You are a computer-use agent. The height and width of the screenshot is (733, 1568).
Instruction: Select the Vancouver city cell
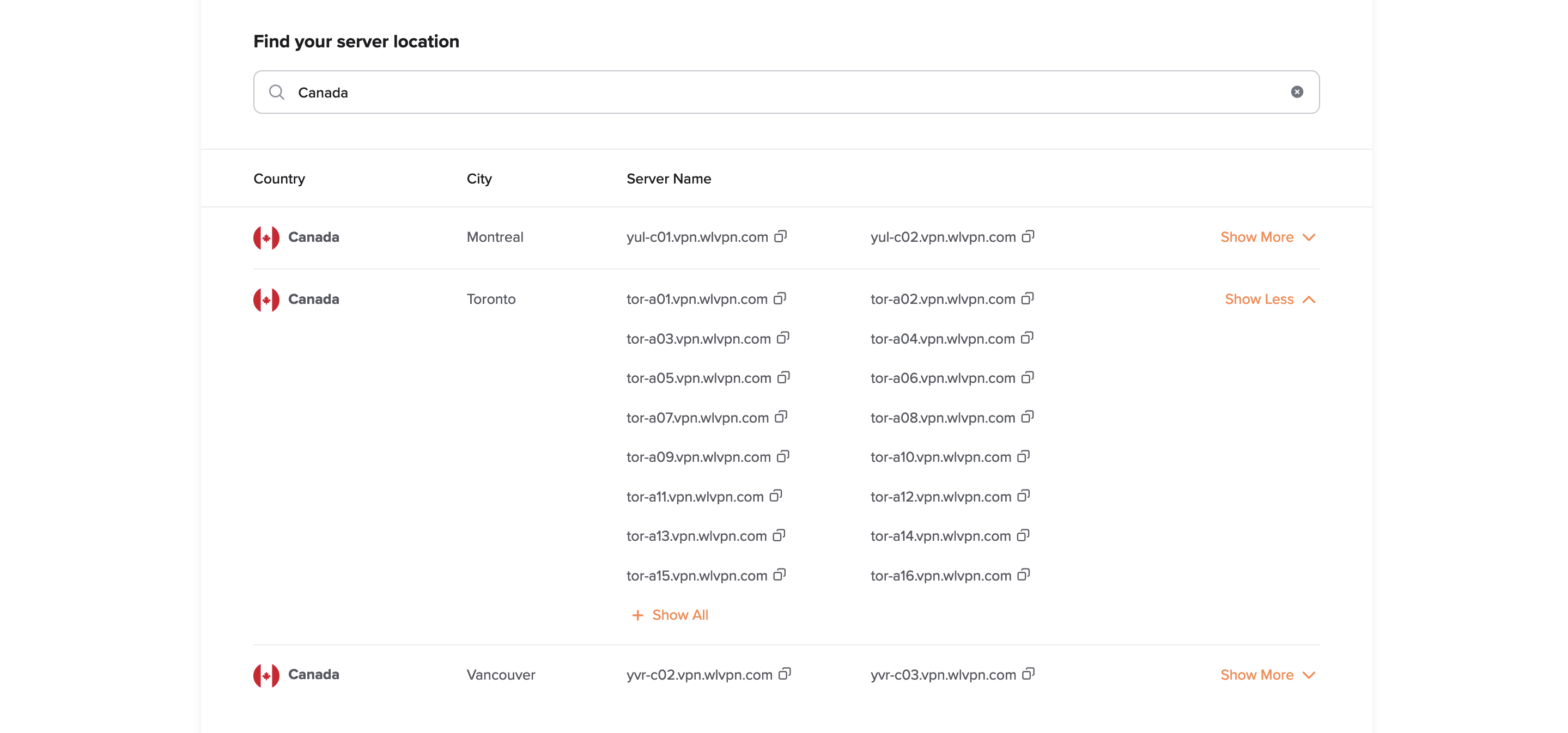[501, 675]
